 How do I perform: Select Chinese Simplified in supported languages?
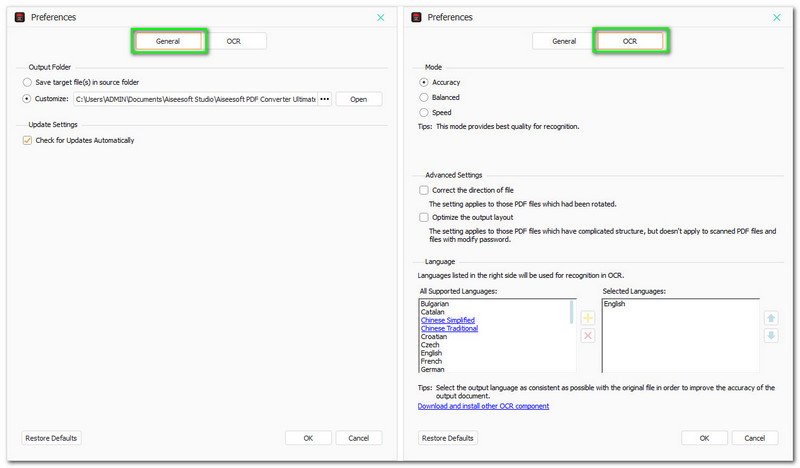click(x=448, y=320)
